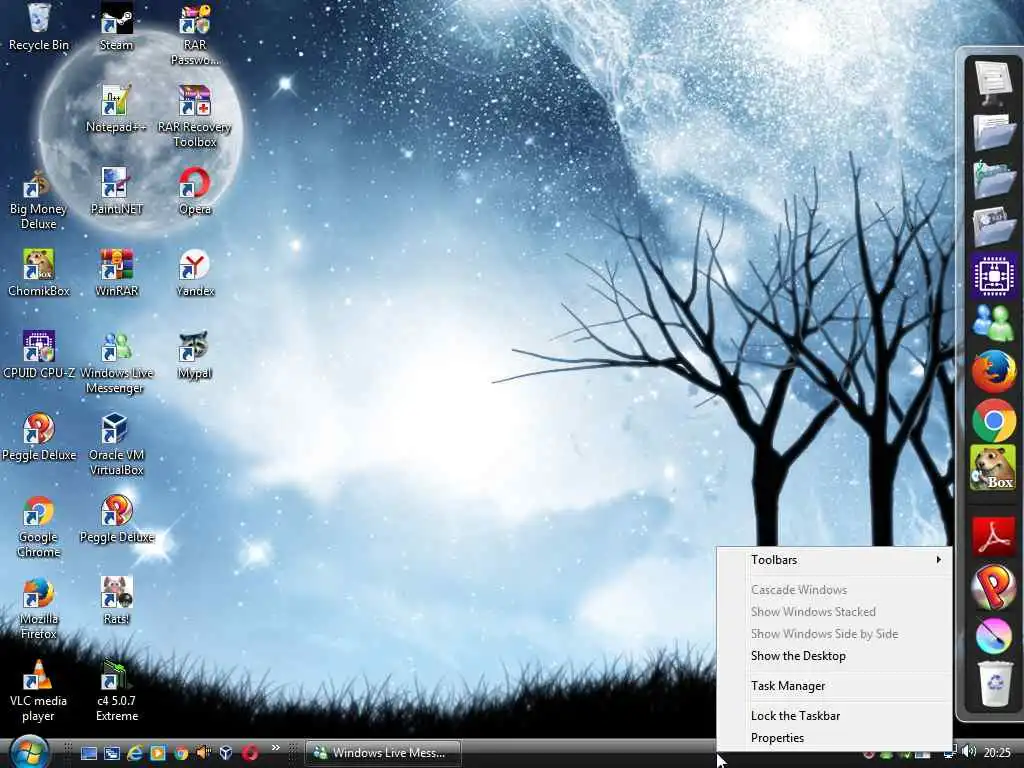Screen dimensions: 1024x768
Task: Launch Opera from the Quick Launch bar
Action: (249, 753)
